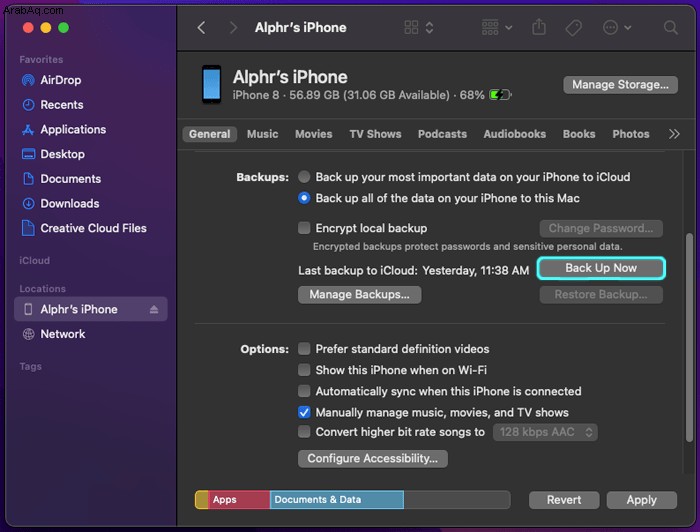Click the Back Up Now button
The width and height of the screenshot is (700, 532).
click(600, 268)
